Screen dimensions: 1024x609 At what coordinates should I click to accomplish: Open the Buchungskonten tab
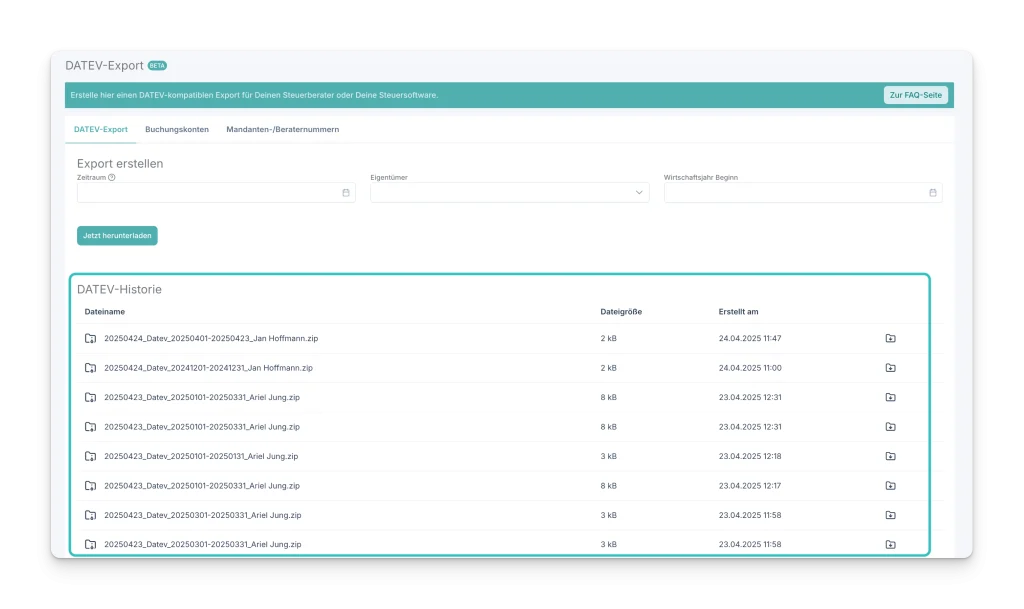tap(177, 129)
